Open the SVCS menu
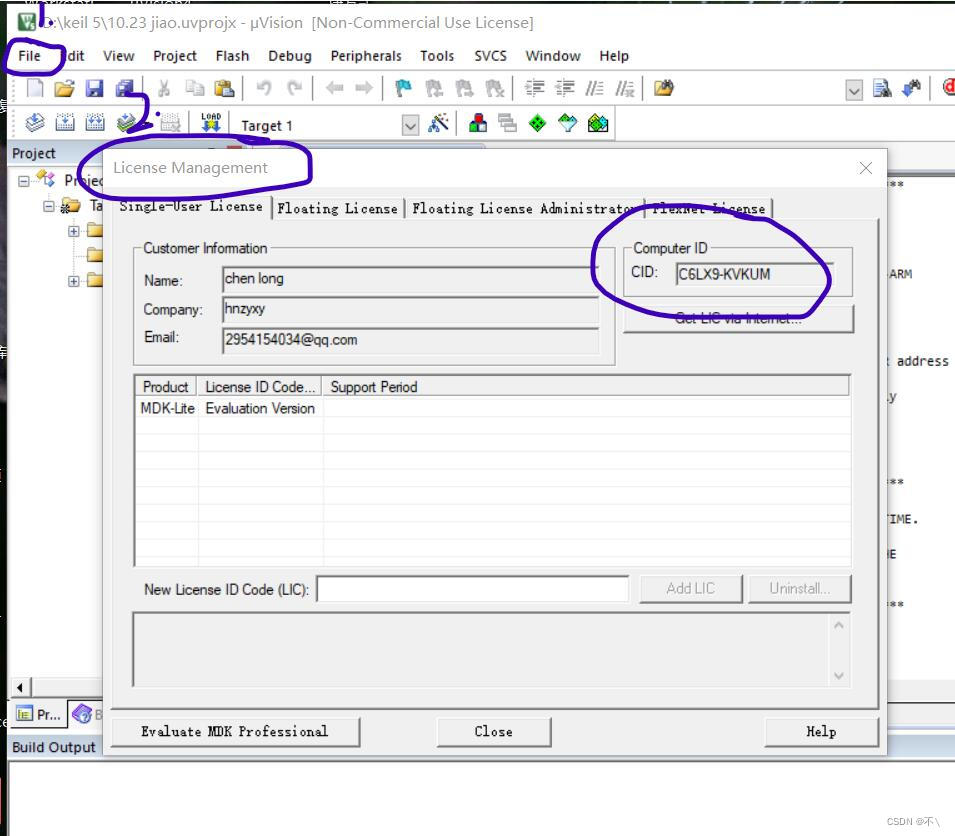This screenshot has width=955, height=836. (490, 56)
